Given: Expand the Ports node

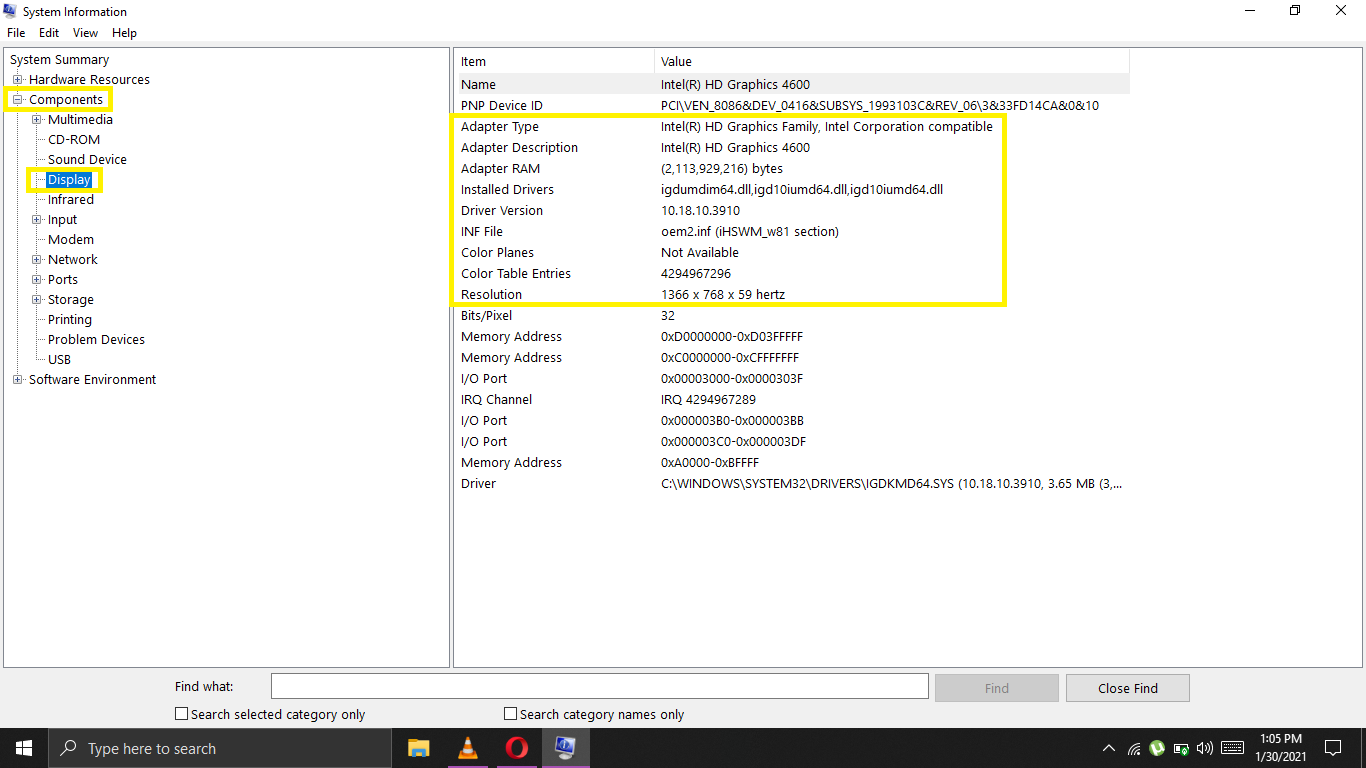Looking at the screenshot, I should point(37,280).
